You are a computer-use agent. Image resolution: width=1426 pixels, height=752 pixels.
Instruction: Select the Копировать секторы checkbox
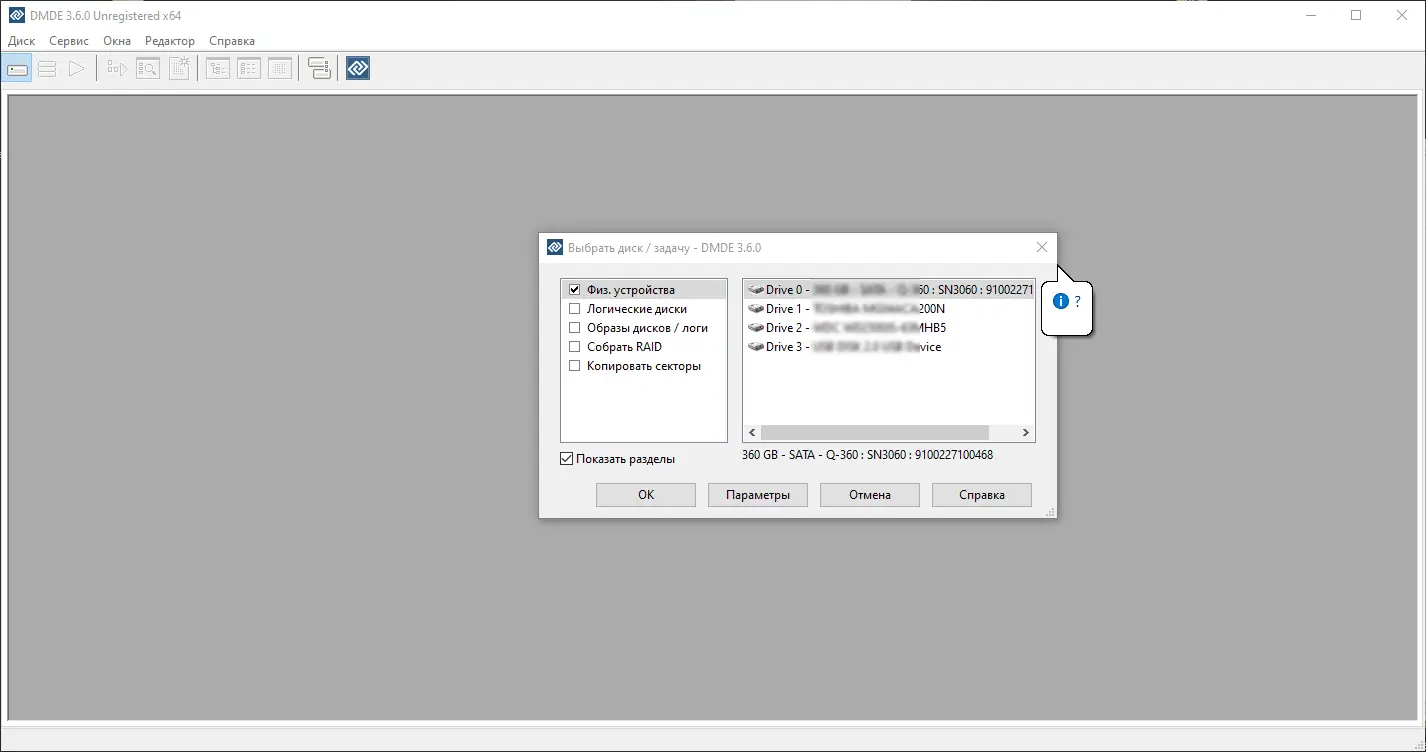tap(575, 366)
